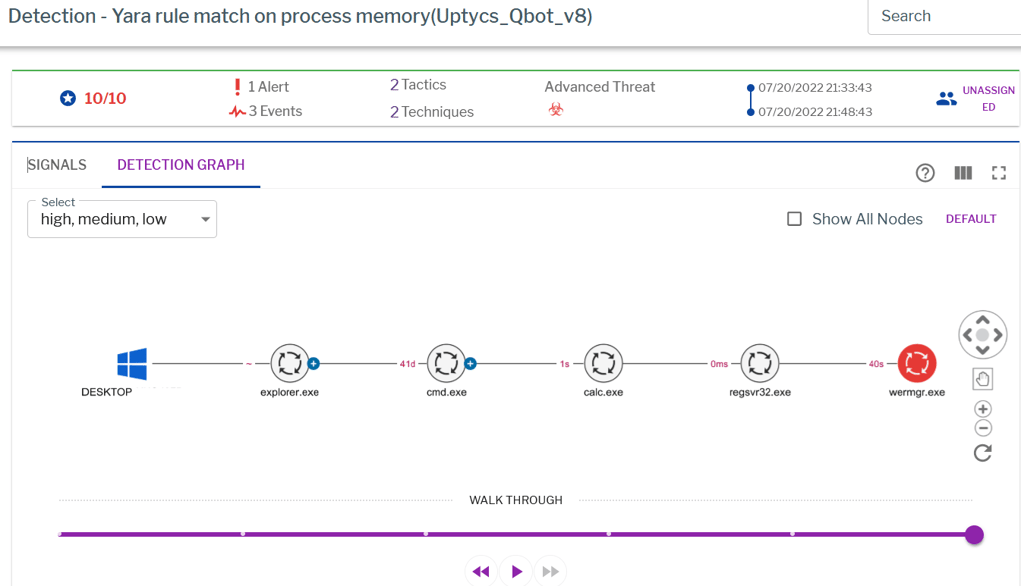Click the pan control center dot
This screenshot has height=586, width=1021.
tap(983, 335)
